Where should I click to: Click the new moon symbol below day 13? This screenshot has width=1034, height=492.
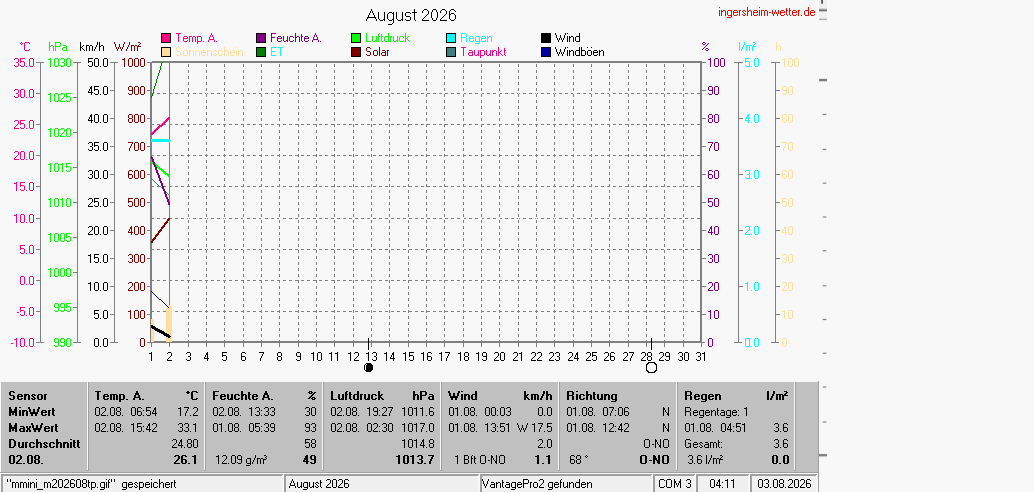pyautogui.click(x=369, y=367)
